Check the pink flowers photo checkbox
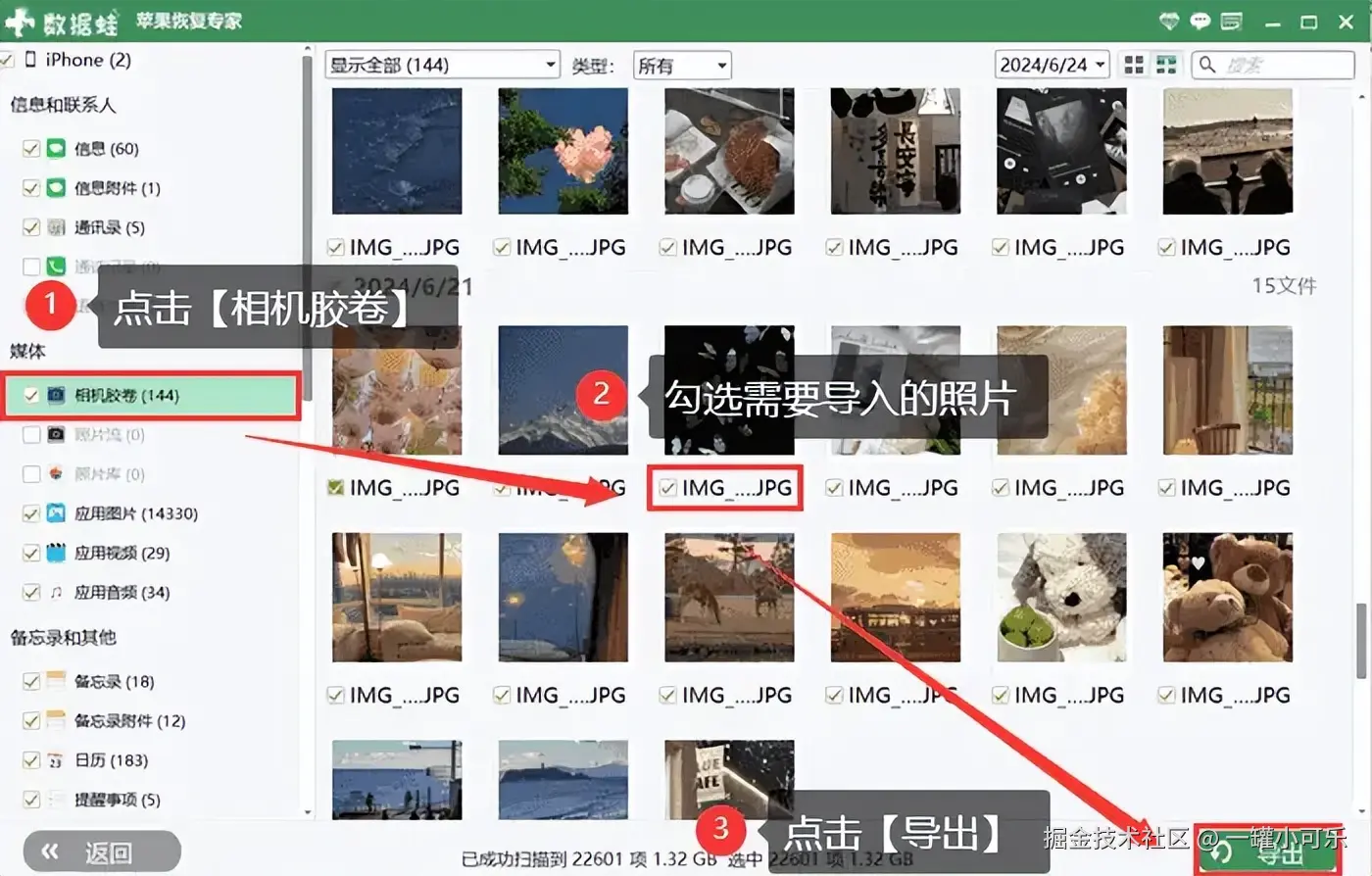 point(336,487)
